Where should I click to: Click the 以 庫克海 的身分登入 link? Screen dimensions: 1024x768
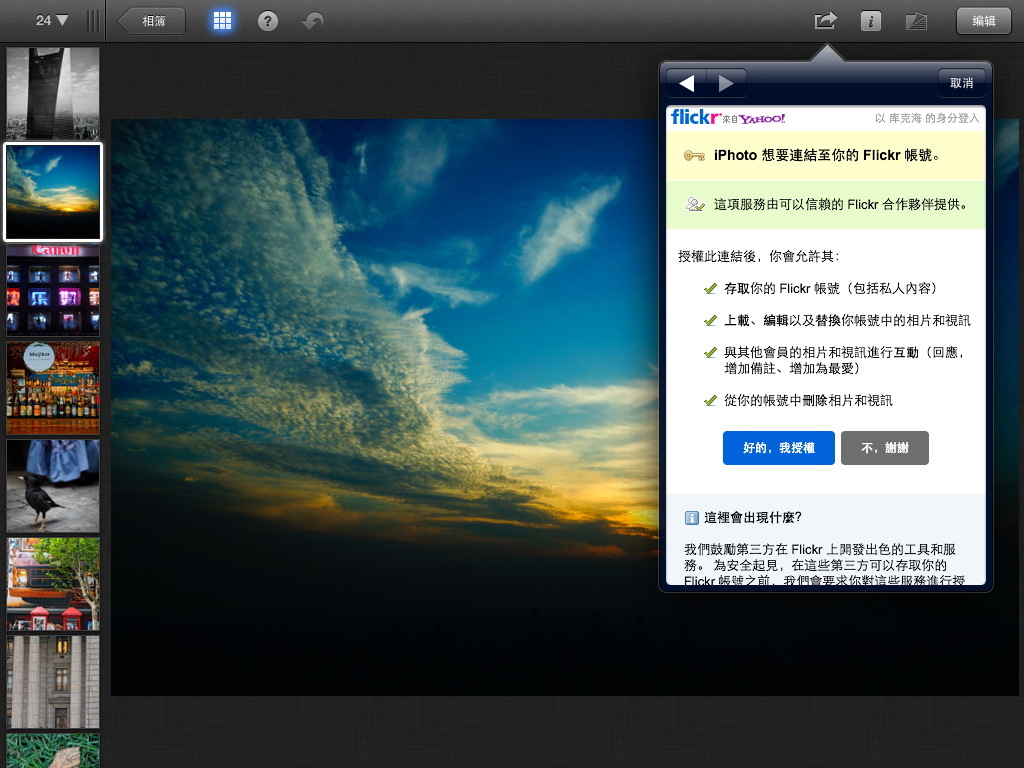(929, 117)
